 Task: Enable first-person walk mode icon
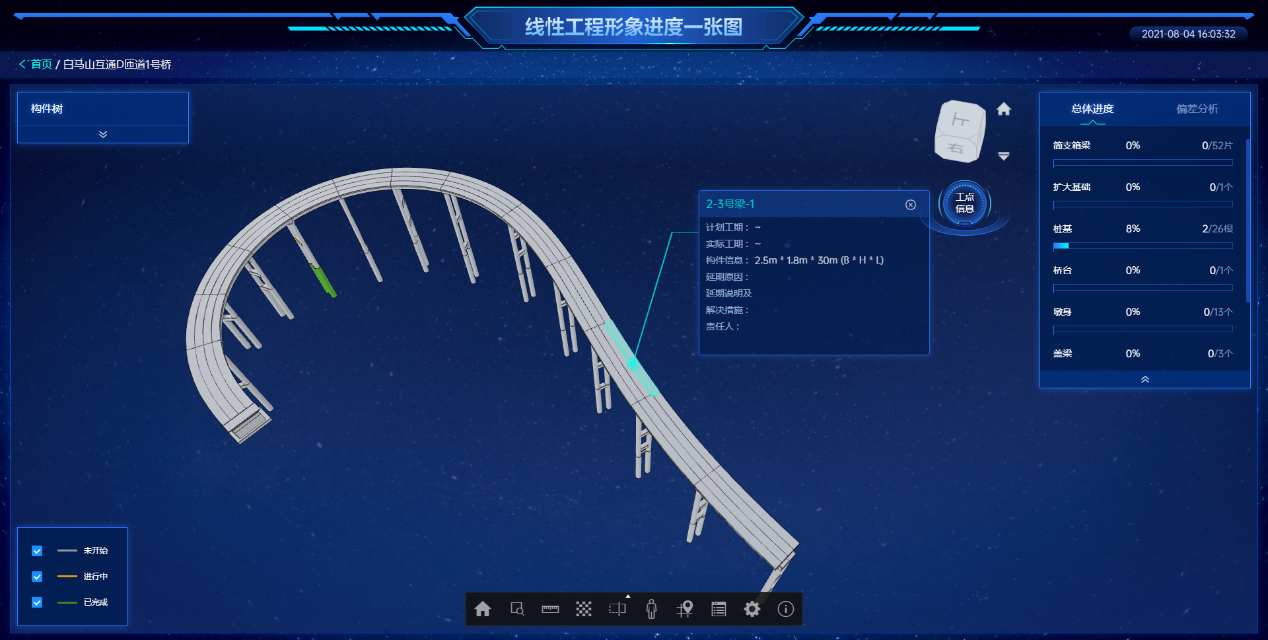tap(652, 609)
